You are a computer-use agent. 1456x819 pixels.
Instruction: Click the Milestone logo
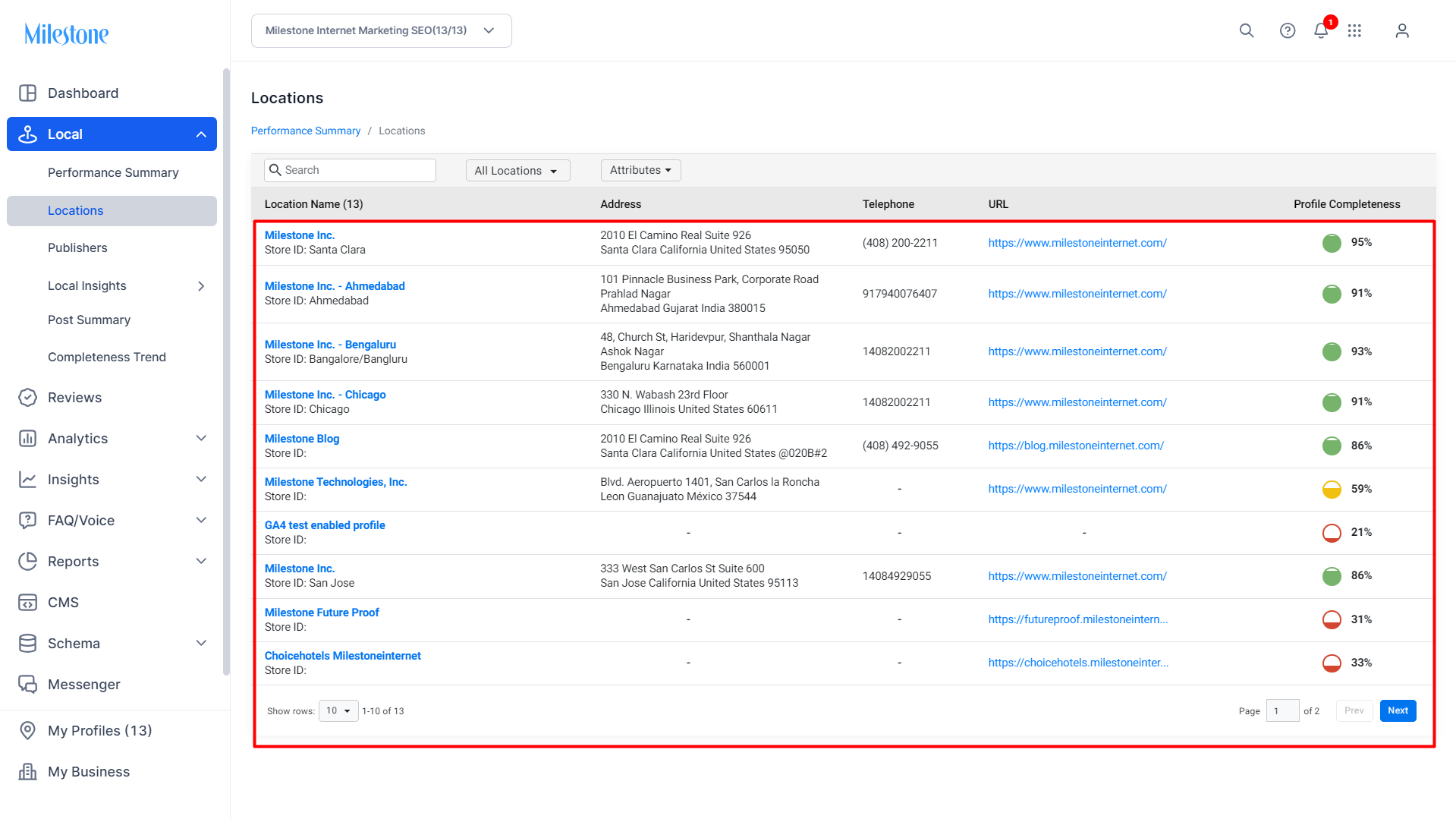pyautogui.click(x=67, y=33)
